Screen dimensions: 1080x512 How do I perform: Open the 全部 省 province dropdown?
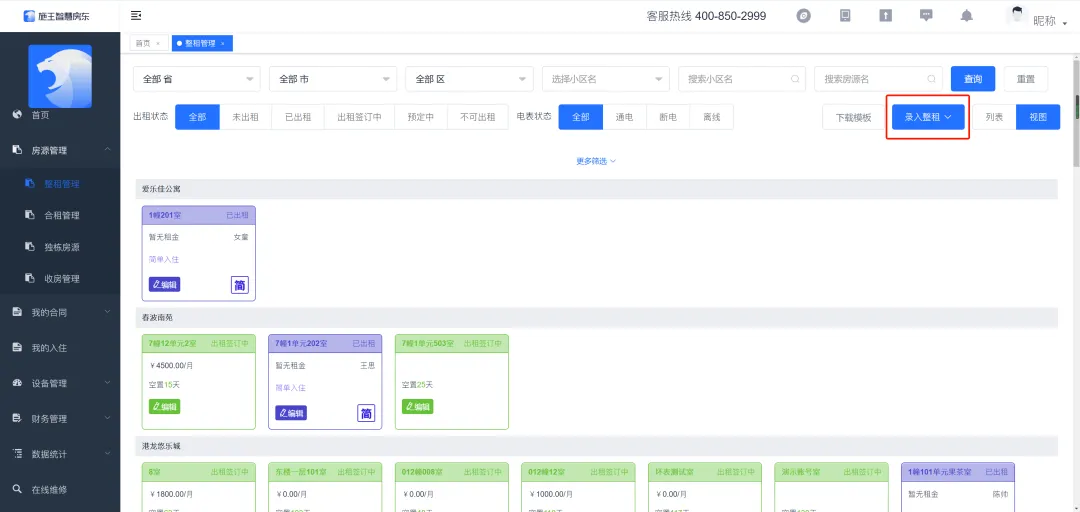(196, 79)
